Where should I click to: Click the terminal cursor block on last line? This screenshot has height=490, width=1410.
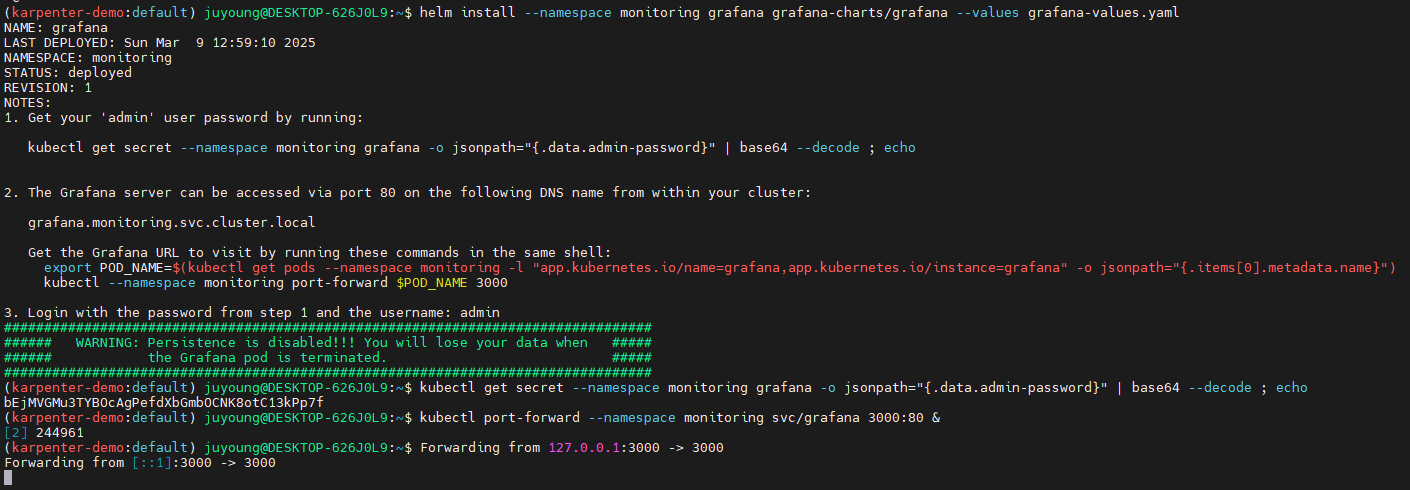point(8,478)
